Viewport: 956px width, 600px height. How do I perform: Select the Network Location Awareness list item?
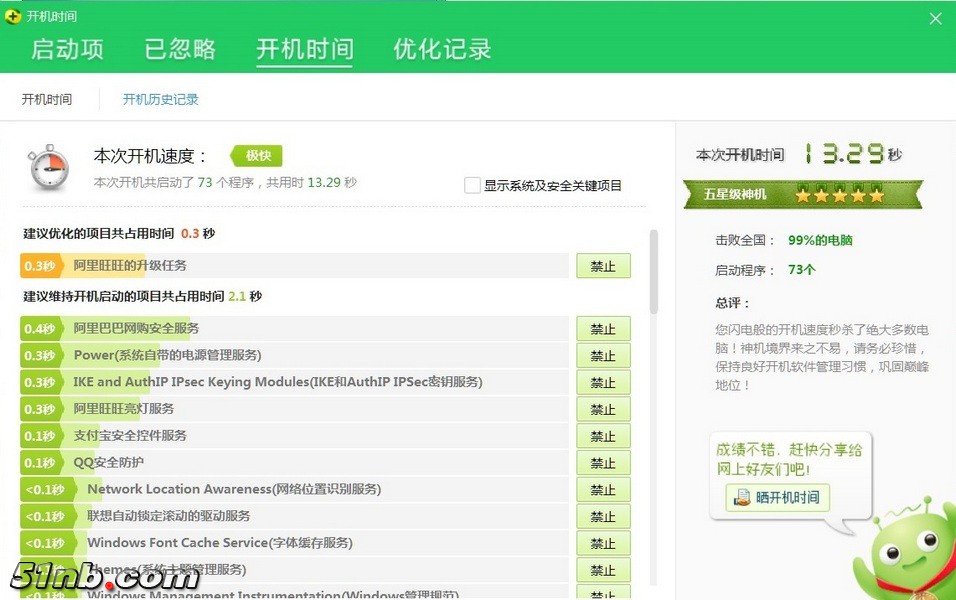pyautogui.click(x=233, y=489)
